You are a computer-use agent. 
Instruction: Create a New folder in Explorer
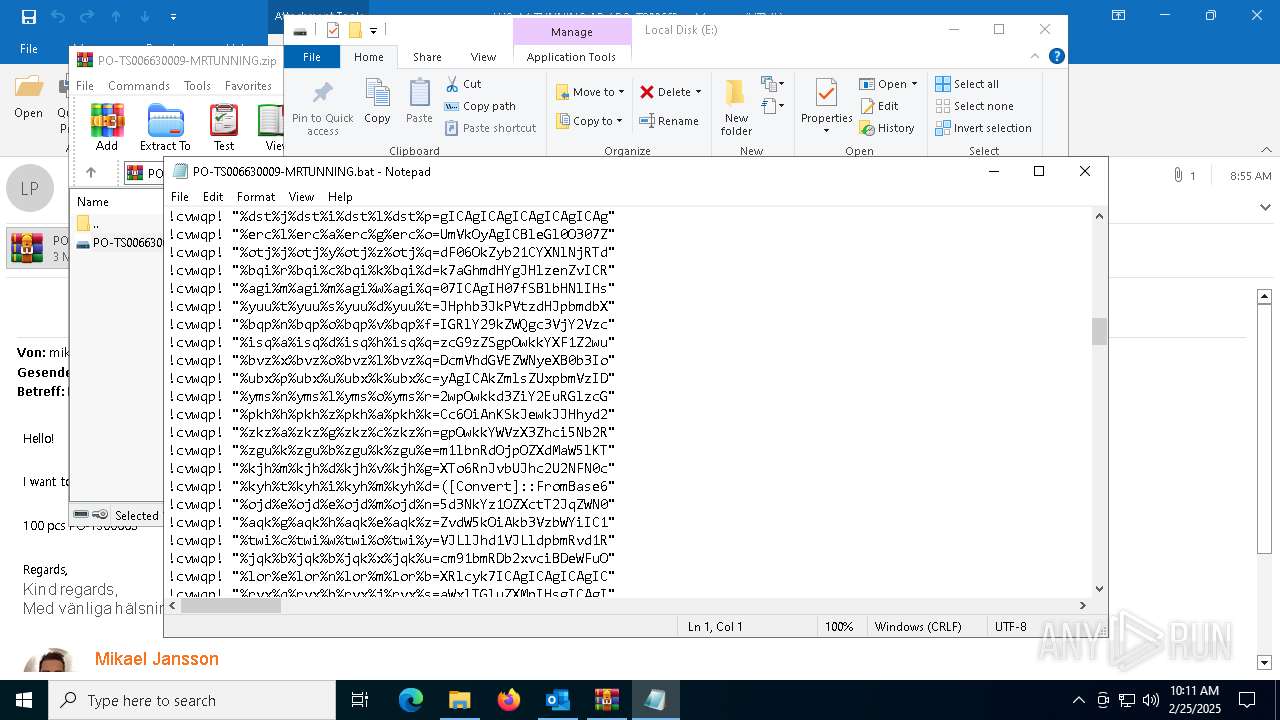coord(736,107)
